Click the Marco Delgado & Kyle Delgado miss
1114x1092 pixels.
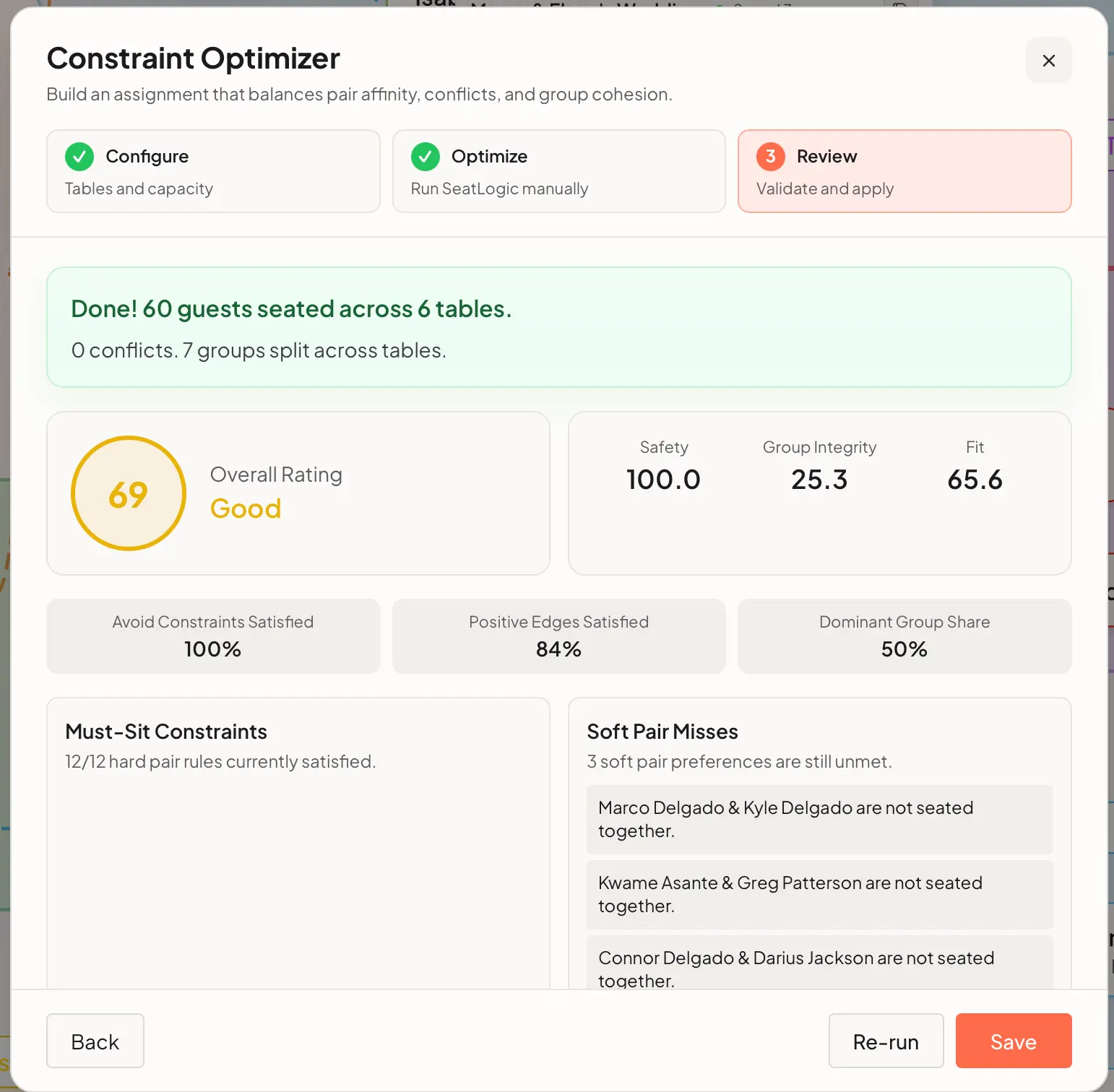point(819,820)
